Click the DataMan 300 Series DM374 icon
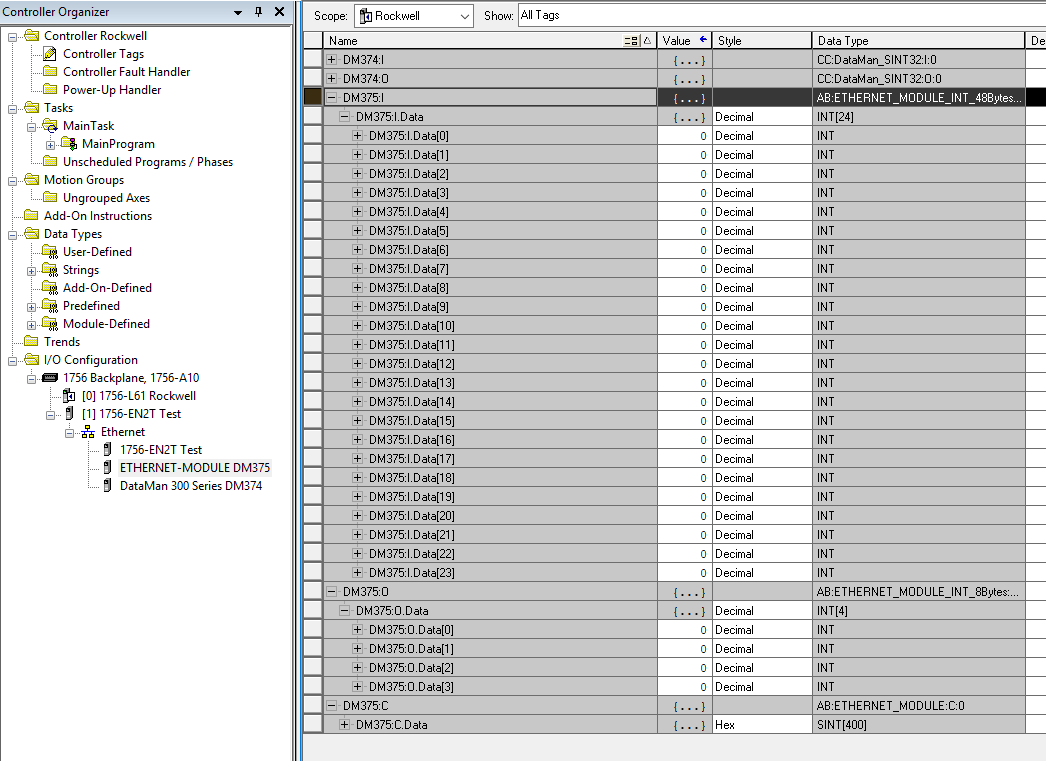This screenshot has height=761, width=1046. coord(108,486)
